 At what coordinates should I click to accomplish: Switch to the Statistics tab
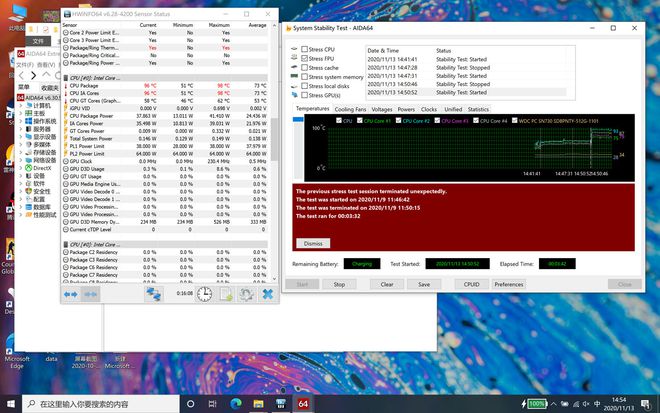pos(478,109)
